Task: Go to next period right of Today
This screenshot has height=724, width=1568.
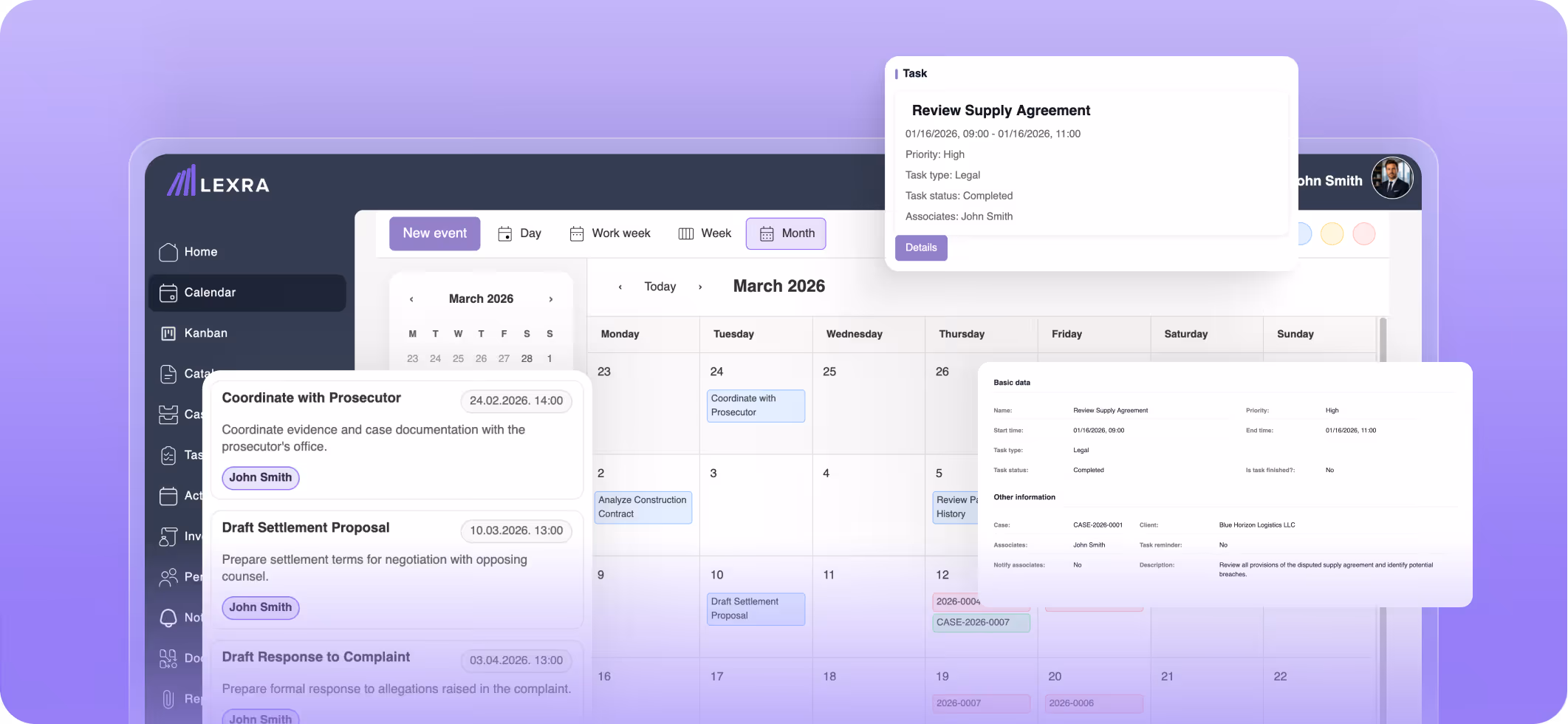Action: [700, 287]
